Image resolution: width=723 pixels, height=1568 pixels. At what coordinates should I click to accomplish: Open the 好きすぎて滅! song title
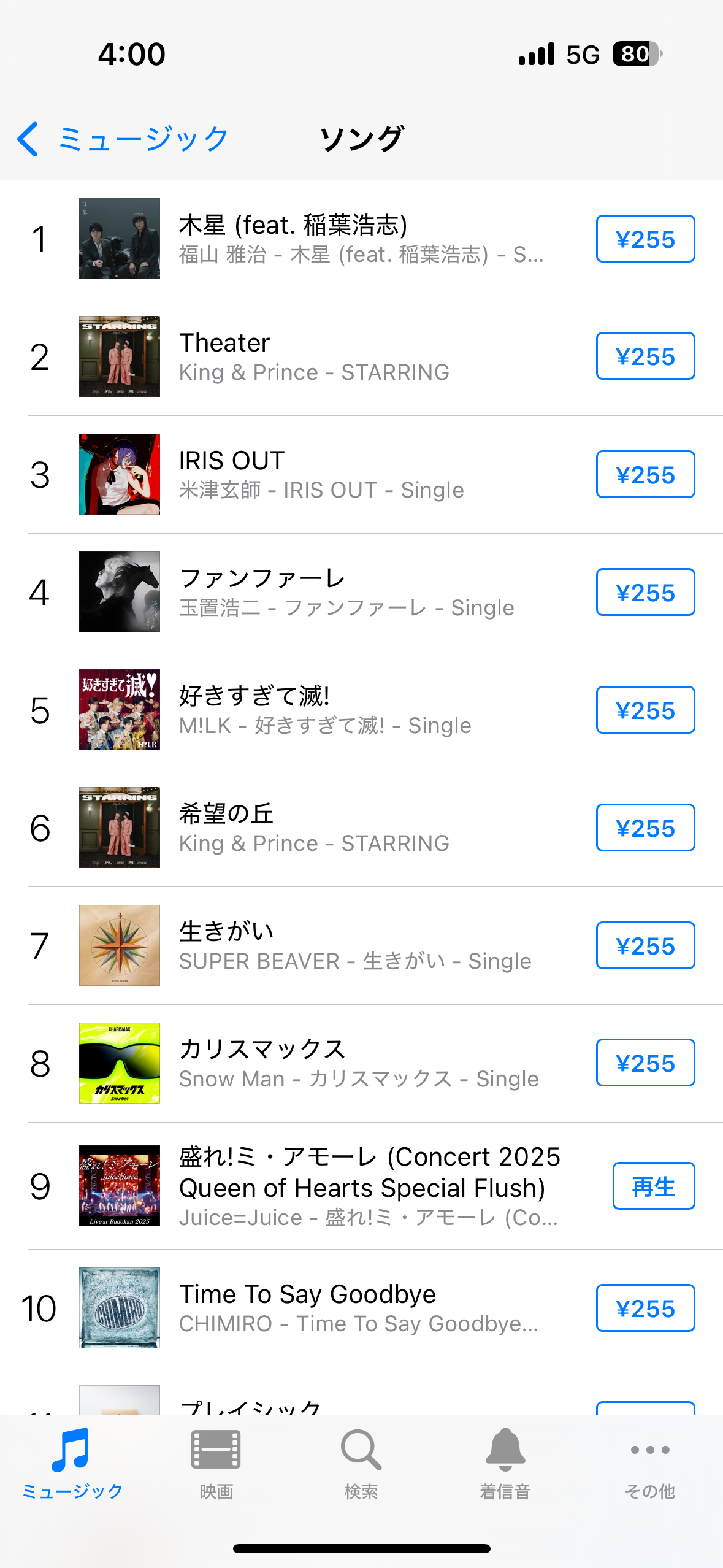[254, 696]
